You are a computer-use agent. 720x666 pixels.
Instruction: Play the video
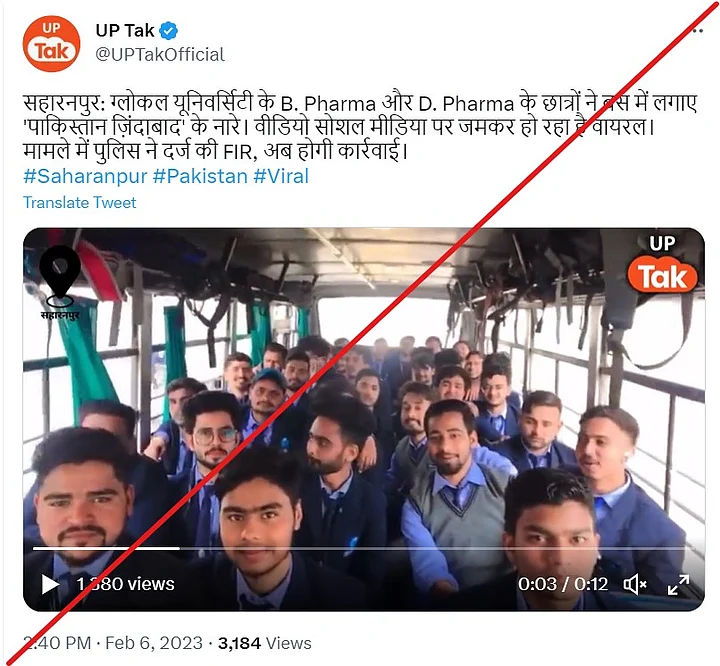point(50,584)
